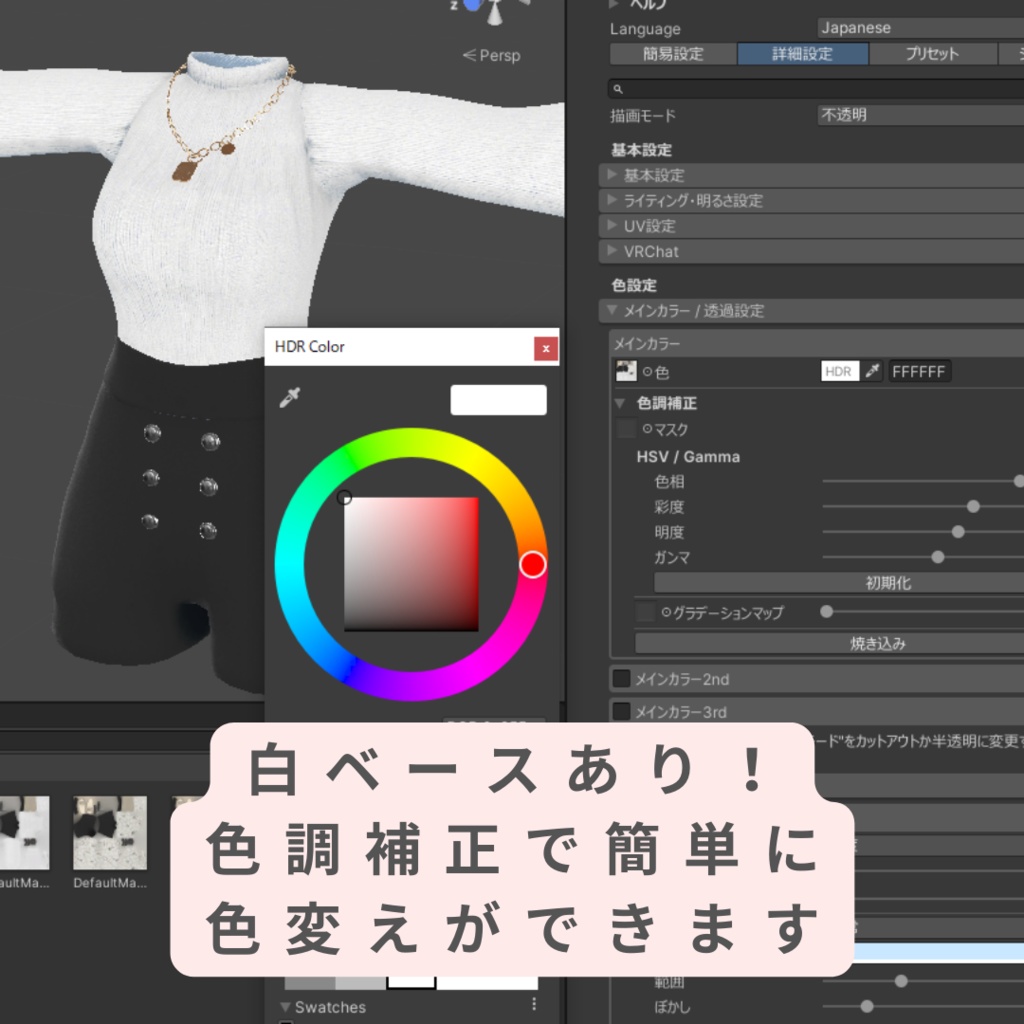Click the 焼き込み bake button

pyautogui.click(x=829, y=643)
